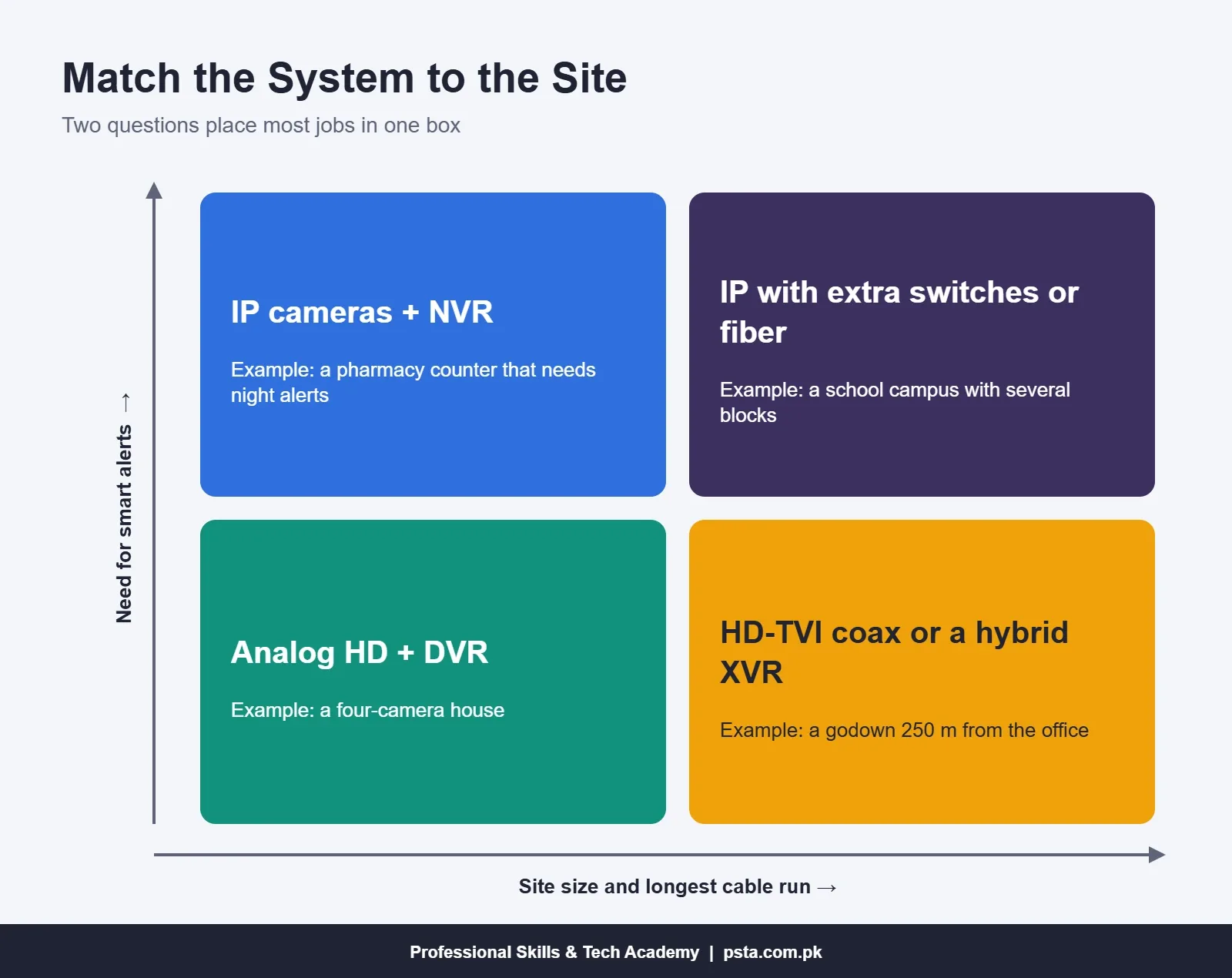
Task: Click the school campus with several blocks example
Action: [x=895, y=402]
